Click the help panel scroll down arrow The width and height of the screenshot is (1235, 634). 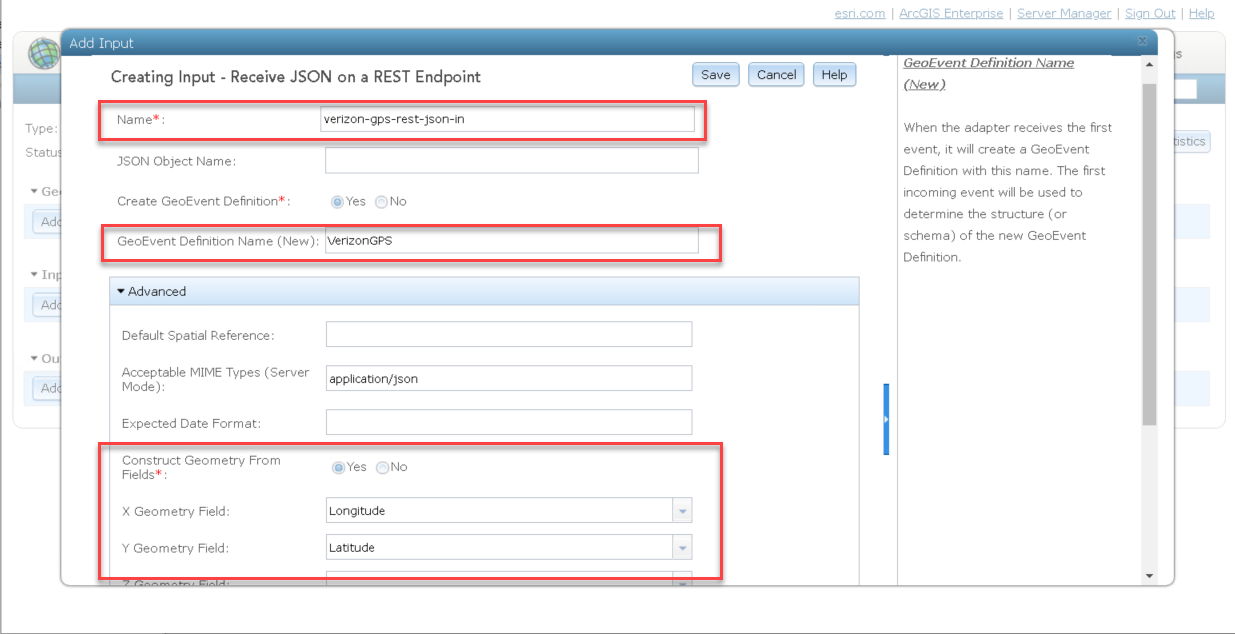(x=1149, y=576)
